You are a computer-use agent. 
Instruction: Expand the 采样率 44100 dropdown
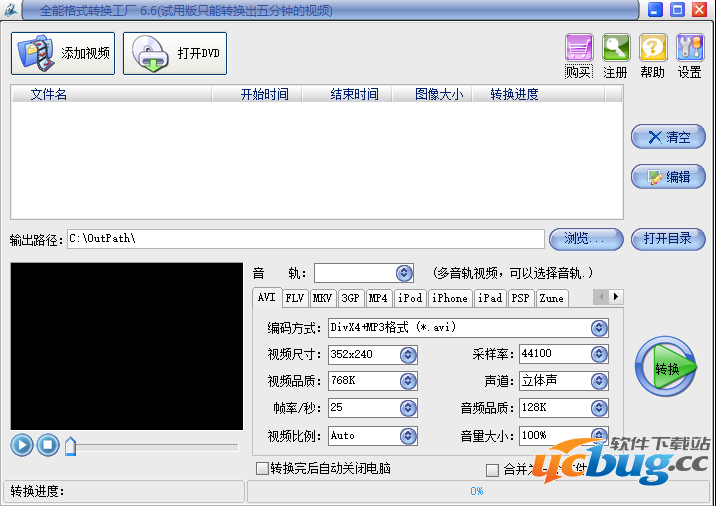(x=599, y=355)
